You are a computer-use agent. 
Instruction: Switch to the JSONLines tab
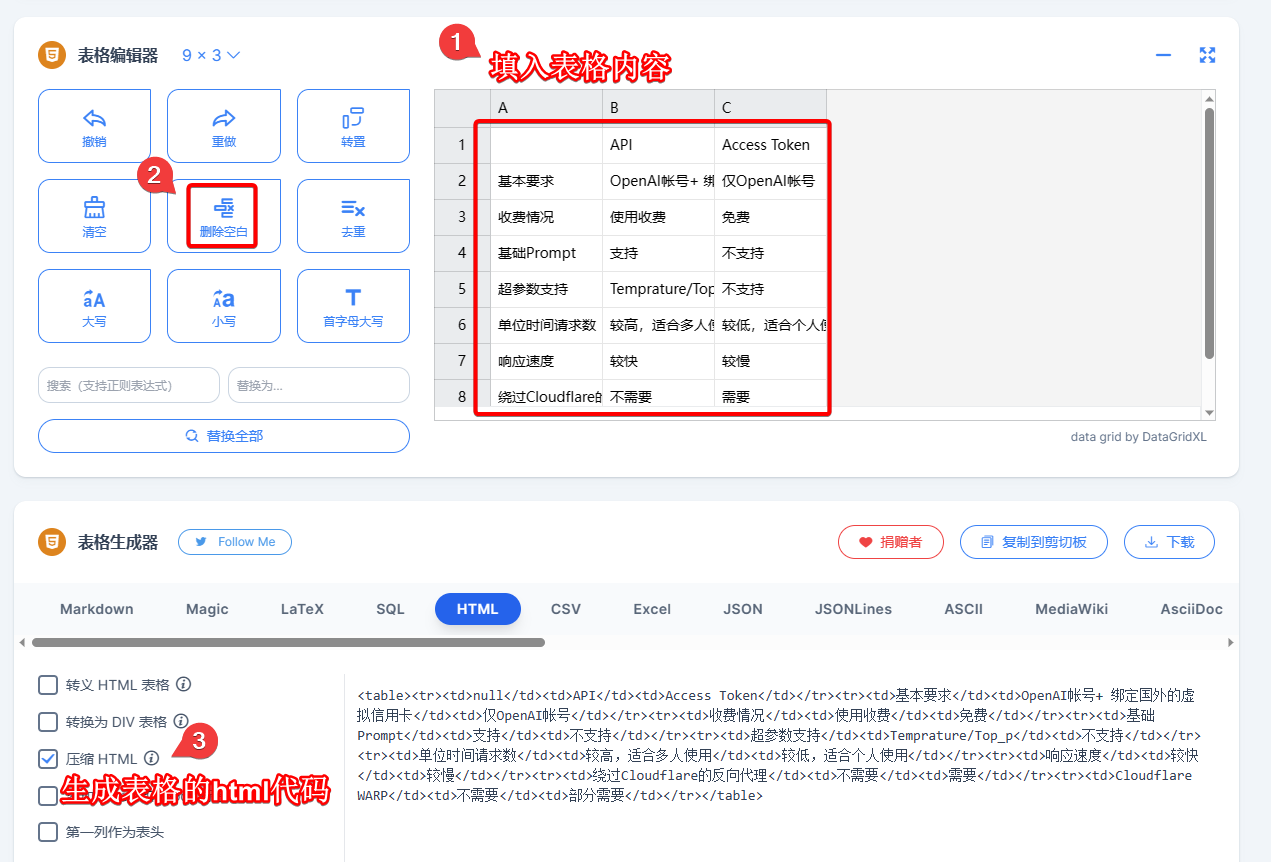(x=853, y=609)
